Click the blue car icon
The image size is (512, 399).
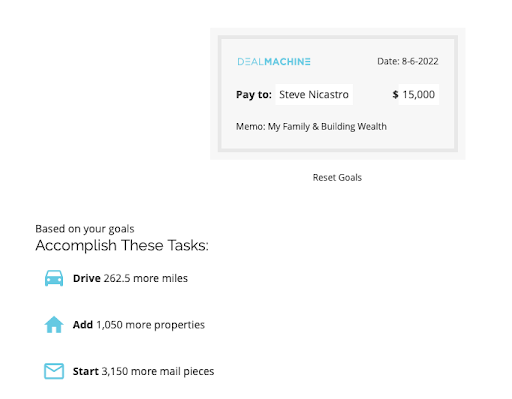(54, 278)
